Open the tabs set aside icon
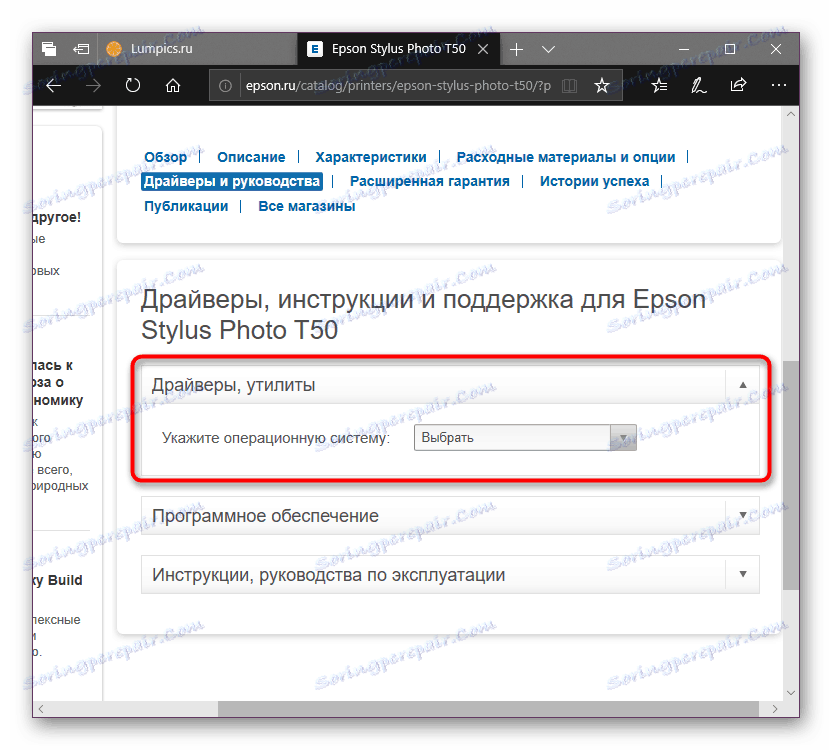The image size is (832, 750). click(x=49, y=49)
